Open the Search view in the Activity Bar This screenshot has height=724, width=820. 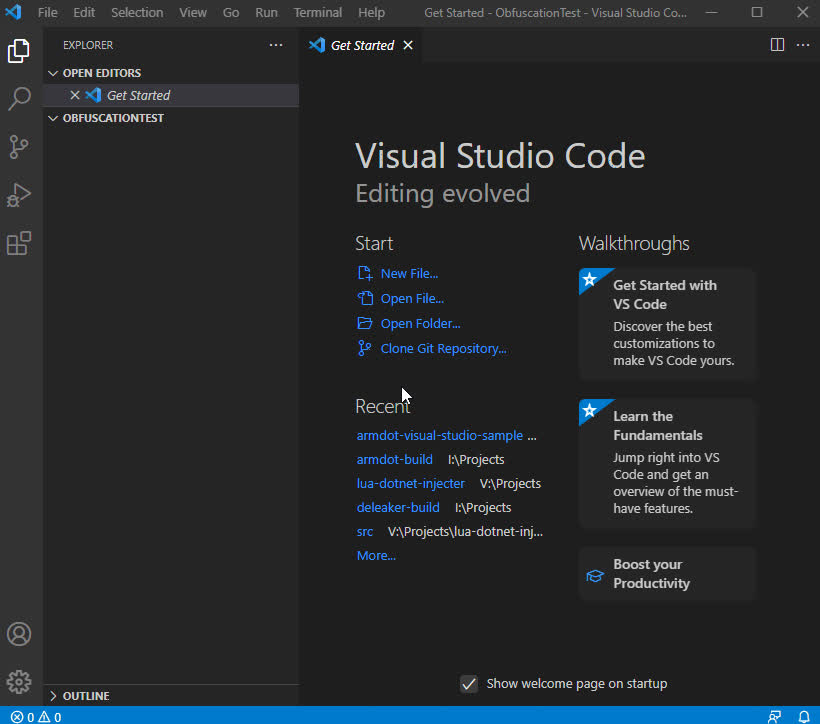(20, 98)
